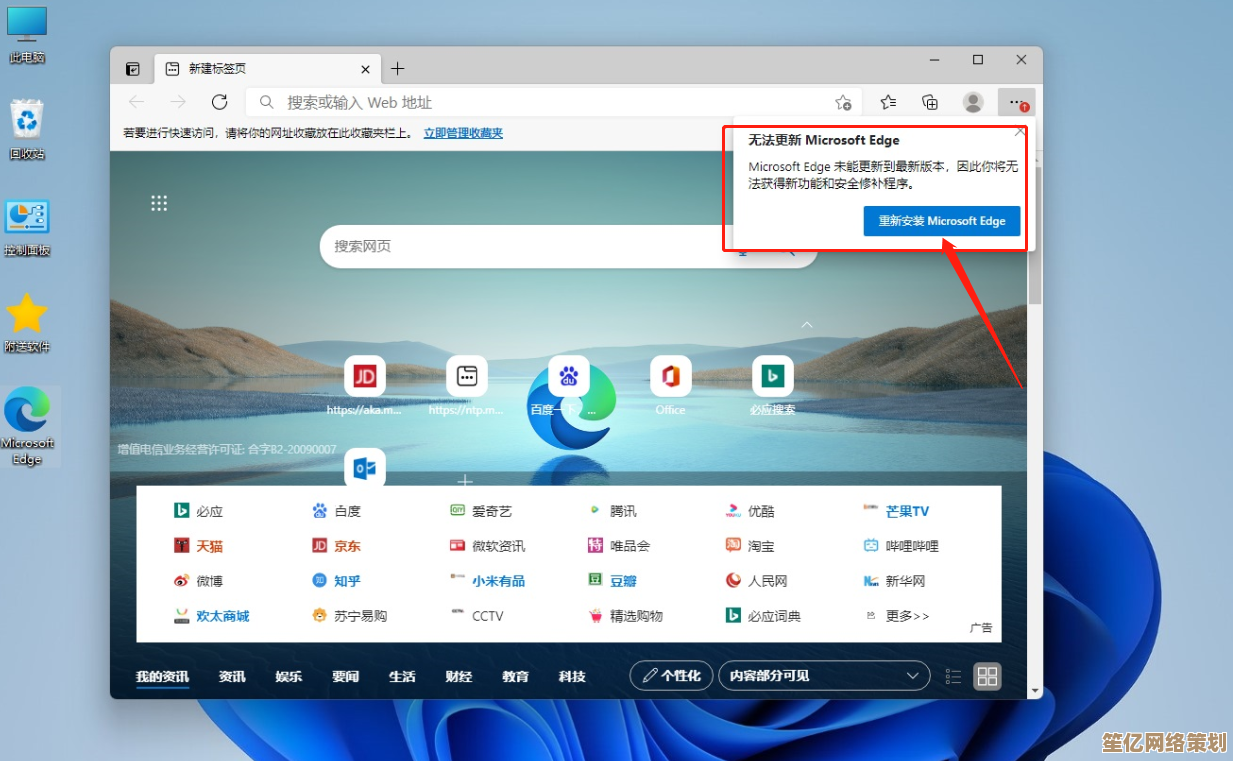This screenshot has width=1233, height=761.
Task: Open the 必应 site link
Action: (198, 511)
